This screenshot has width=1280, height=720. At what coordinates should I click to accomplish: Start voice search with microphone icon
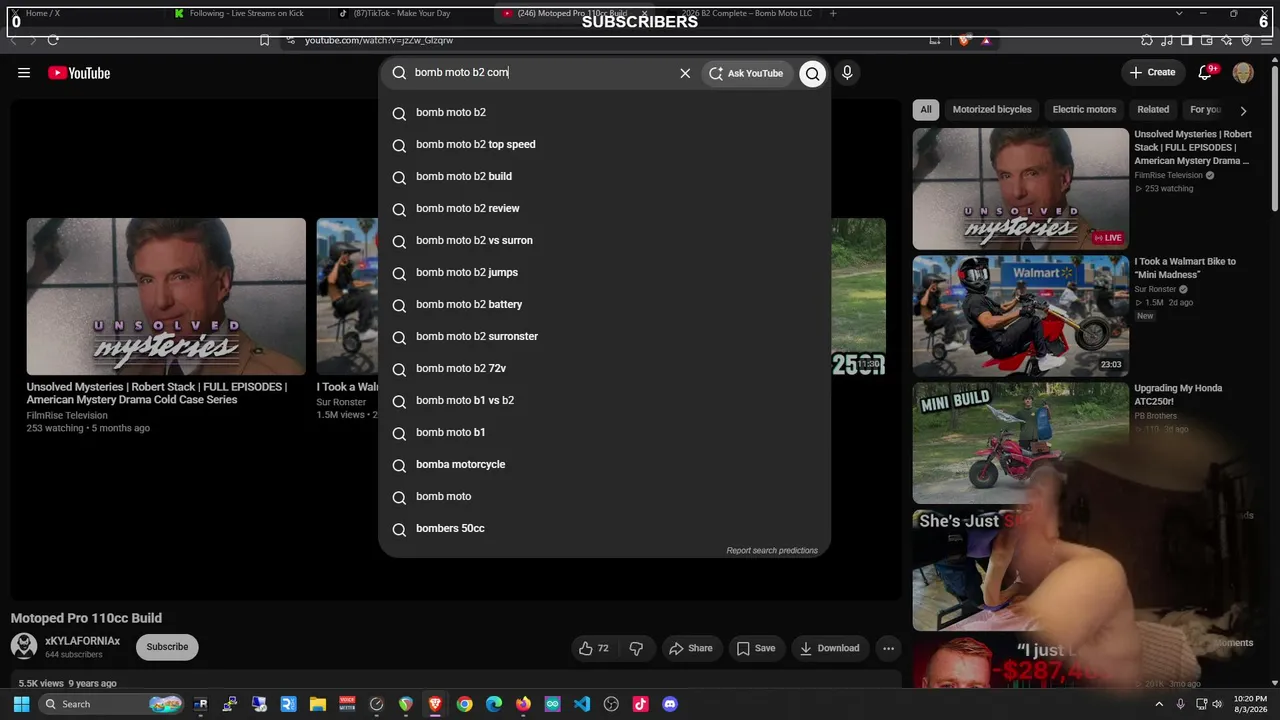click(847, 73)
